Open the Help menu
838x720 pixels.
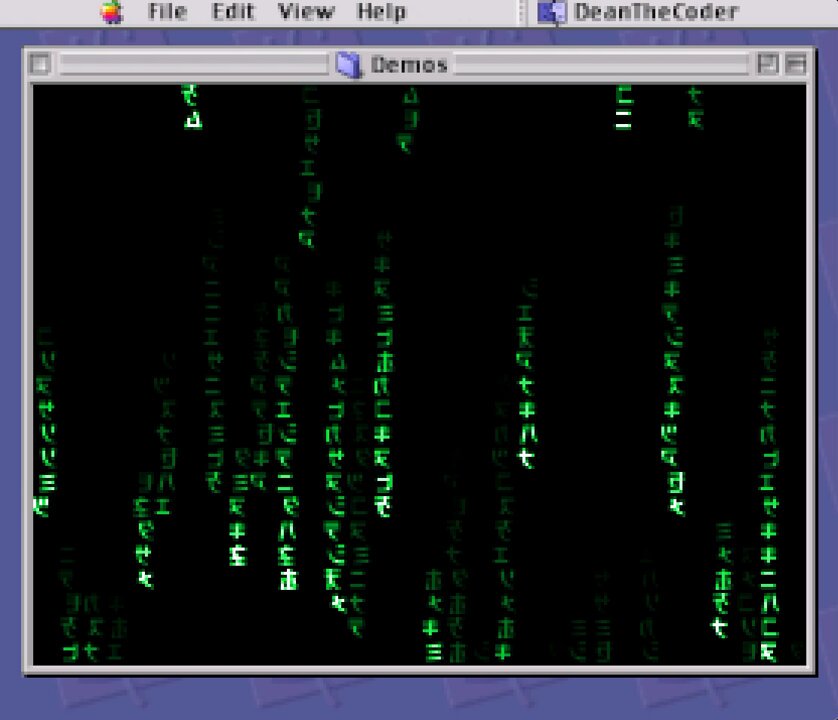[381, 12]
